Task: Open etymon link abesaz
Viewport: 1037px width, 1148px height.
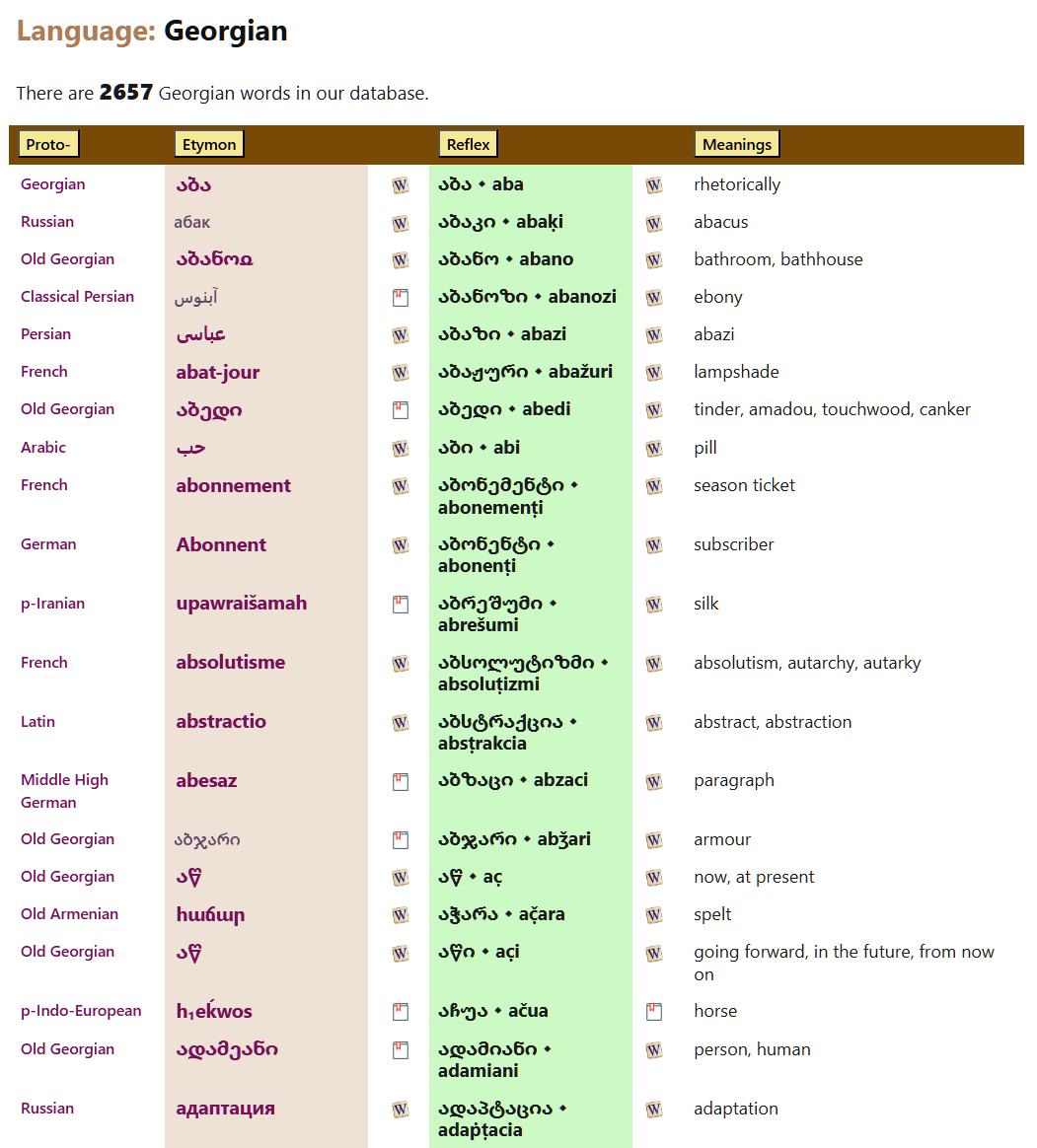Action: tap(206, 780)
